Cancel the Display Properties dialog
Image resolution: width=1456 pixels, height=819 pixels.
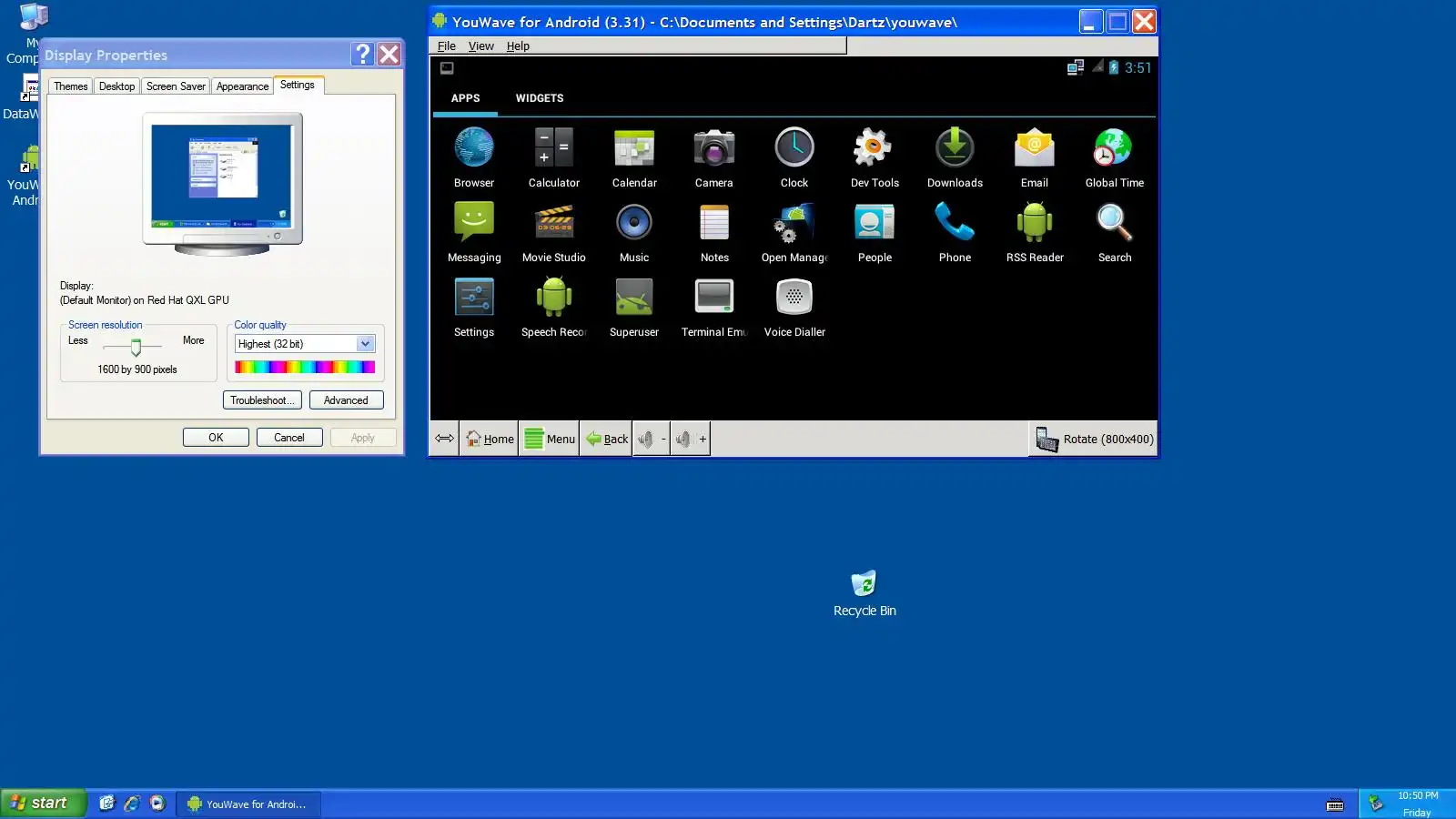[x=289, y=438]
